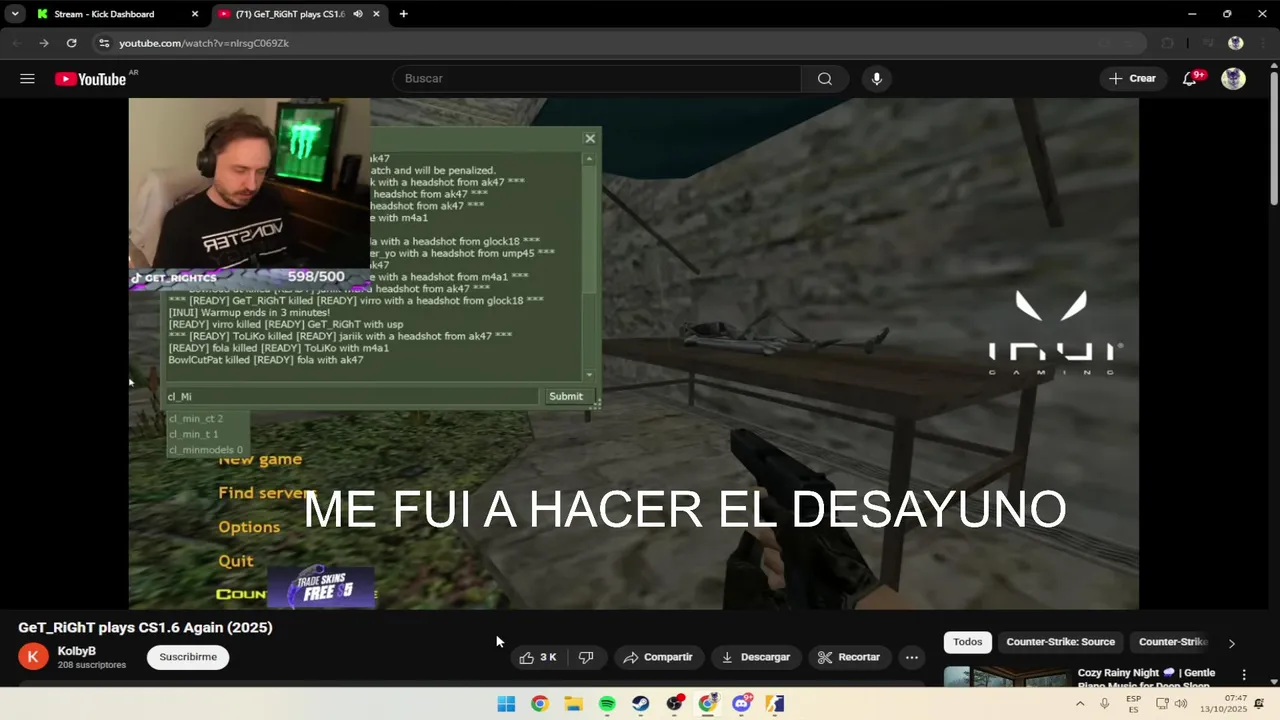Open the YouTube account avatar menu
The width and height of the screenshot is (1280, 720).
1234,79
